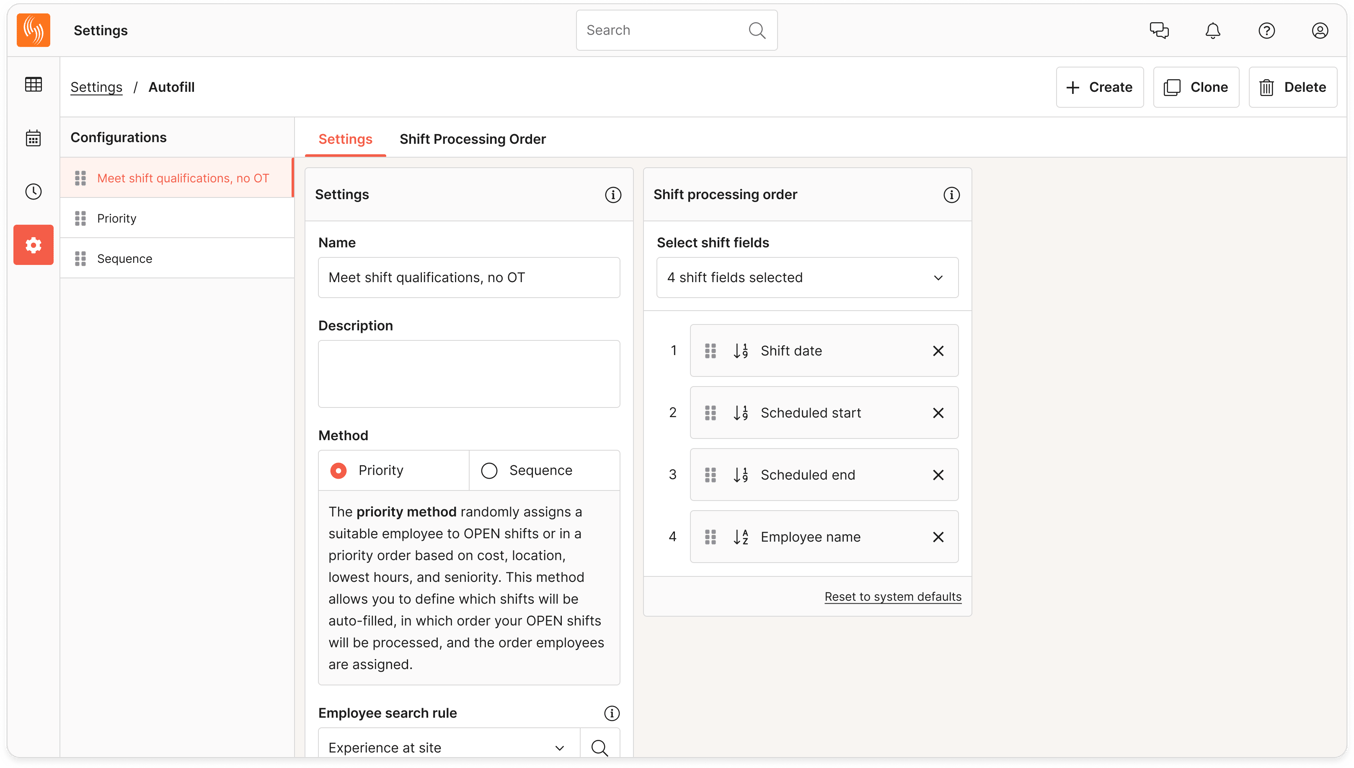
Task: Grab drag handle of Sequence configuration
Action: coord(81,259)
